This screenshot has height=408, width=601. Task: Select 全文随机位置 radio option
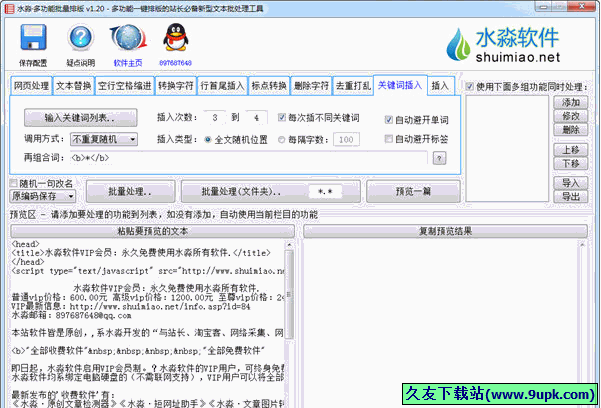tap(207, 140)
